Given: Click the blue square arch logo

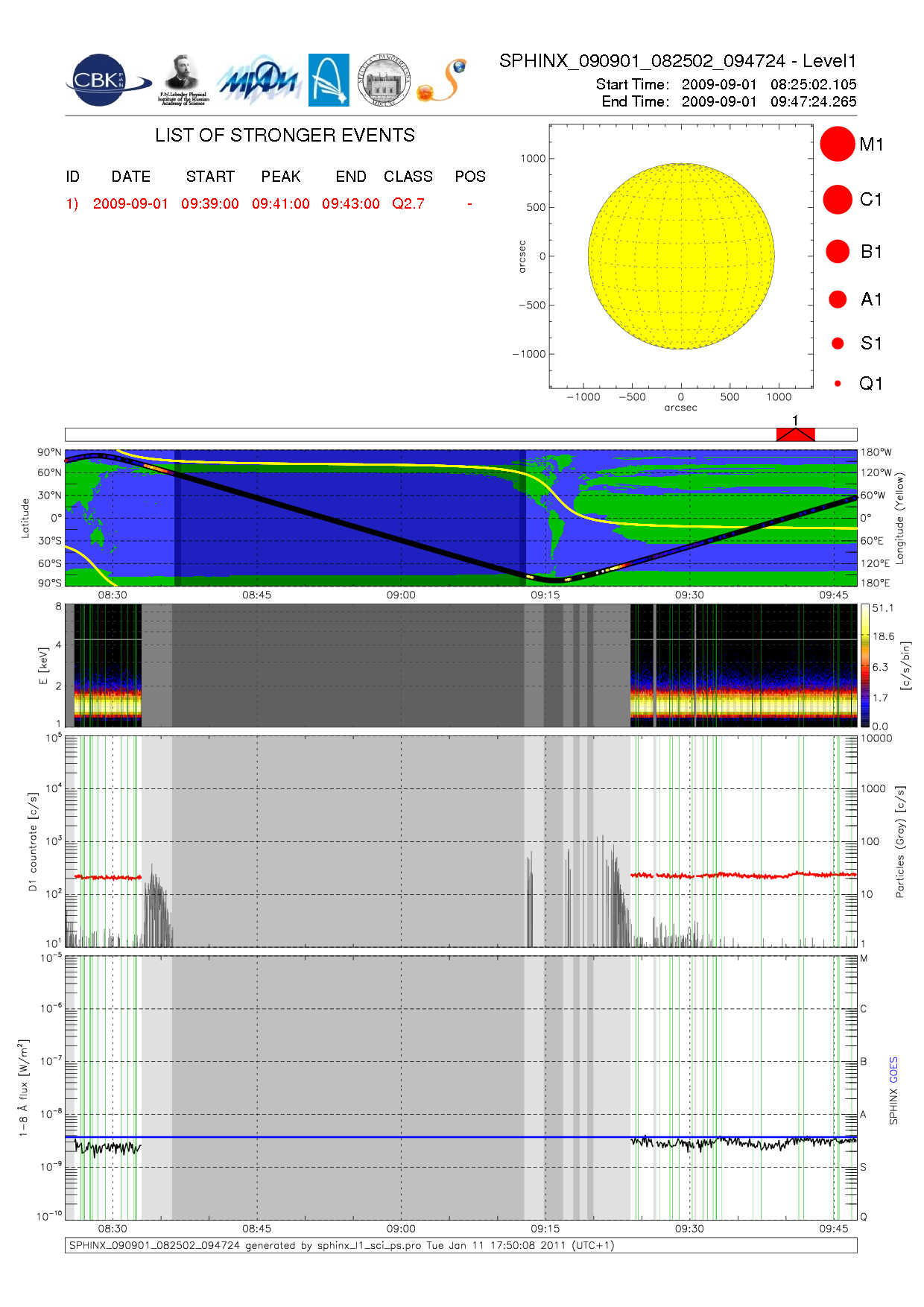Looking at the screenshot, I should [329, 80].
